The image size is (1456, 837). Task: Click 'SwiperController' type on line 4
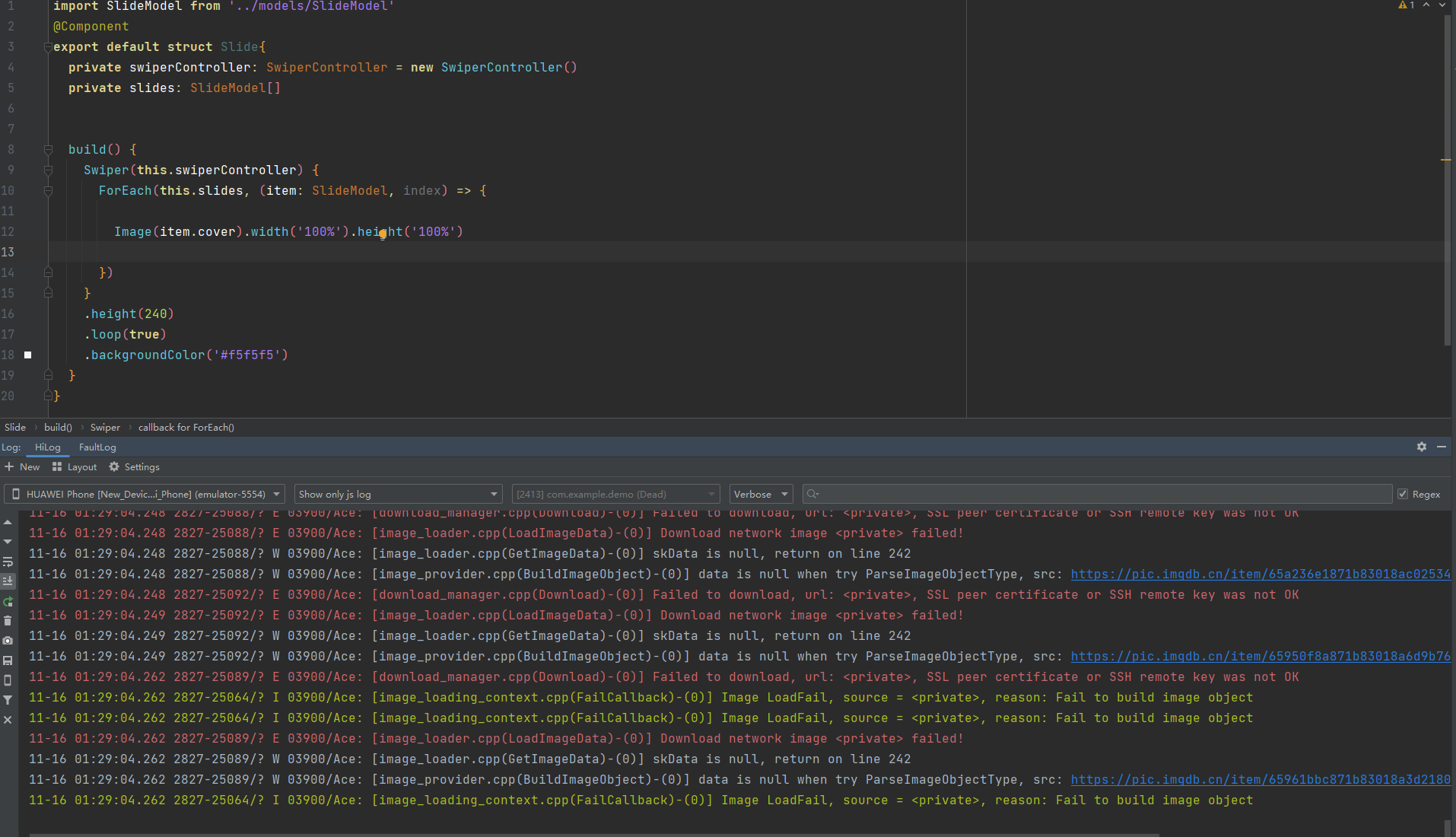[327, 67]
